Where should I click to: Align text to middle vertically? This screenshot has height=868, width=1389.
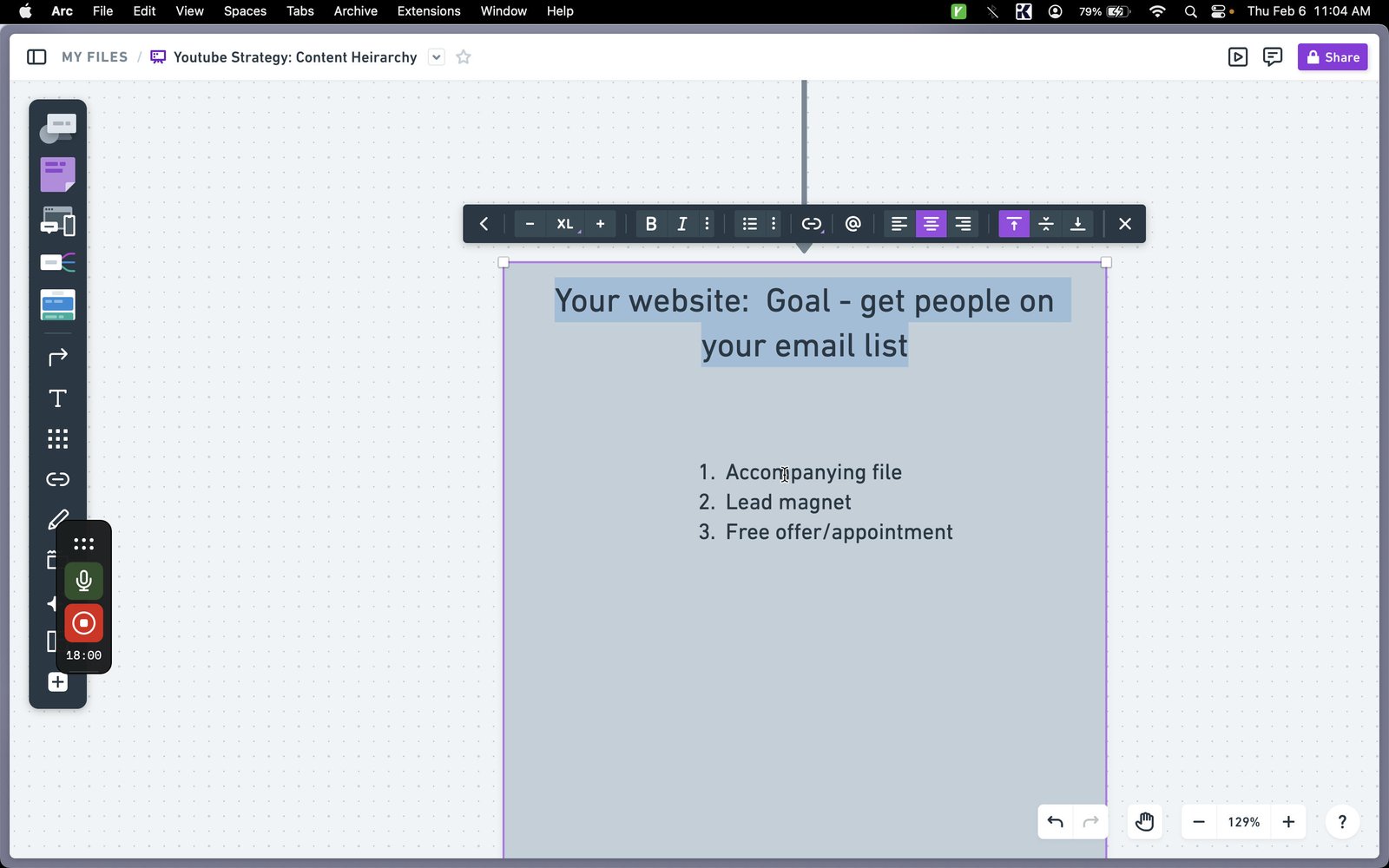[1046, 224]
